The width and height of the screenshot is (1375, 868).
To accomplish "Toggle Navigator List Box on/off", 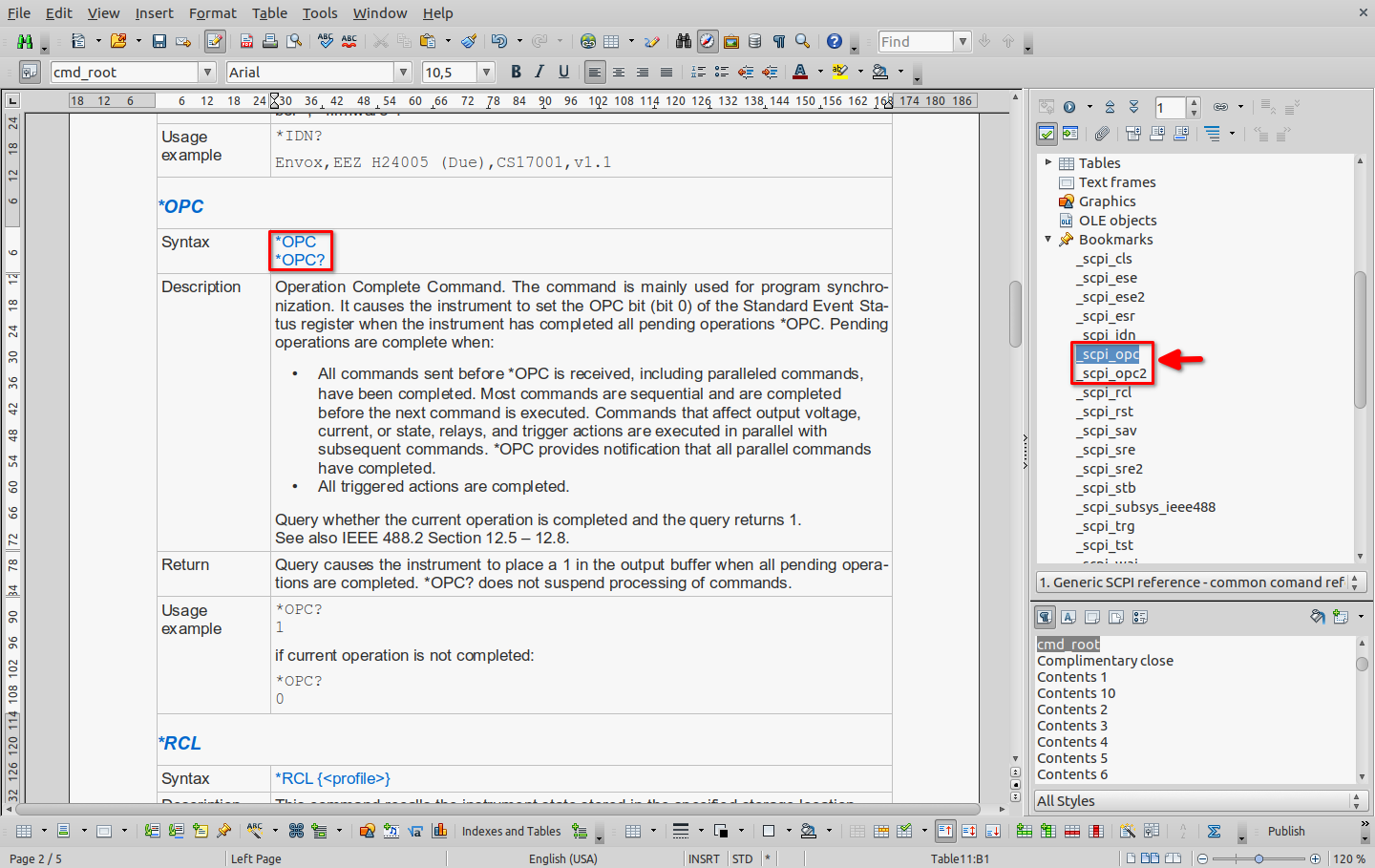I will (1047, 134).
